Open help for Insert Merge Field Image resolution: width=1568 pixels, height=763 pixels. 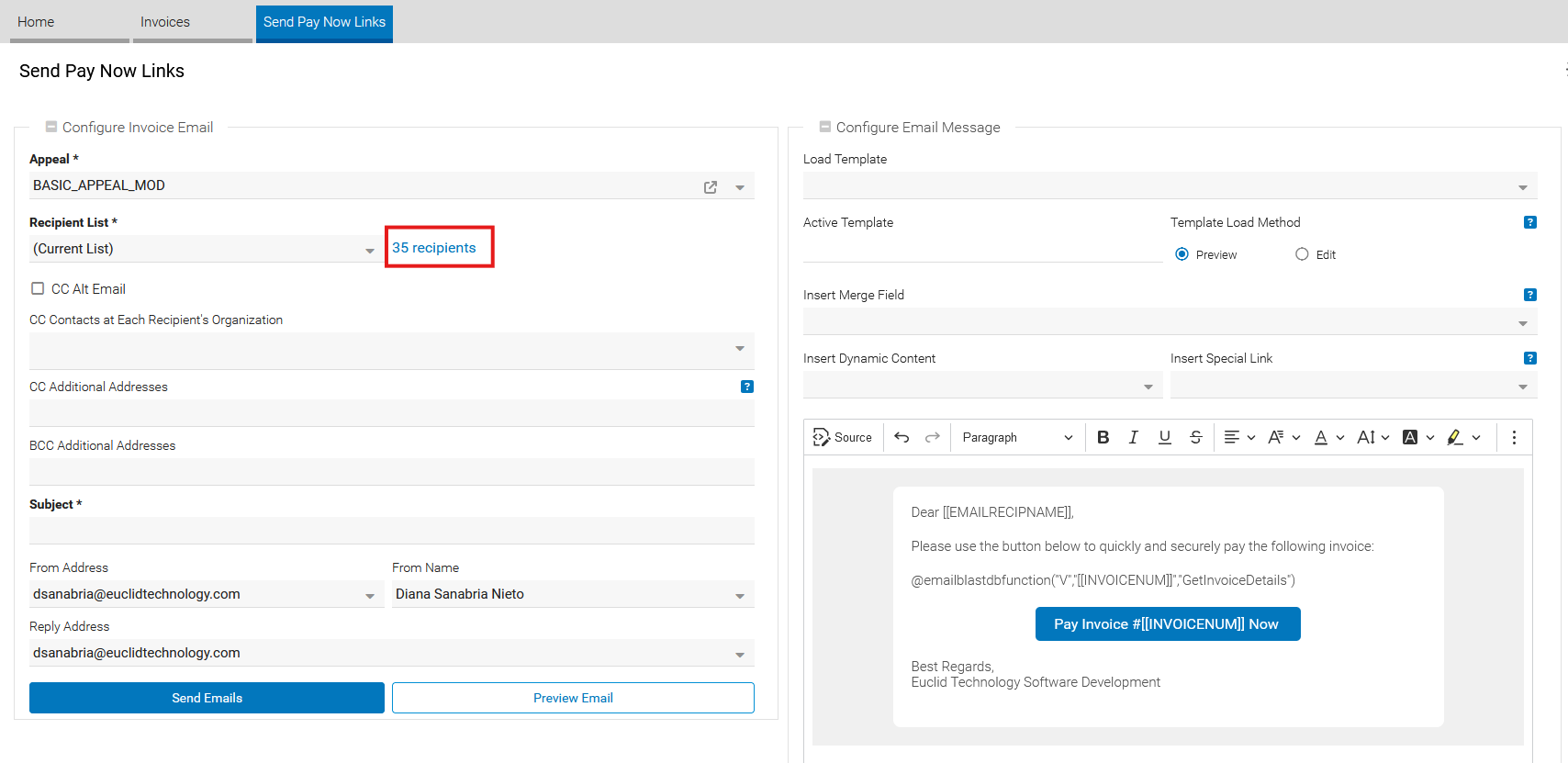pyautogui.click(x=1529, y=295)
